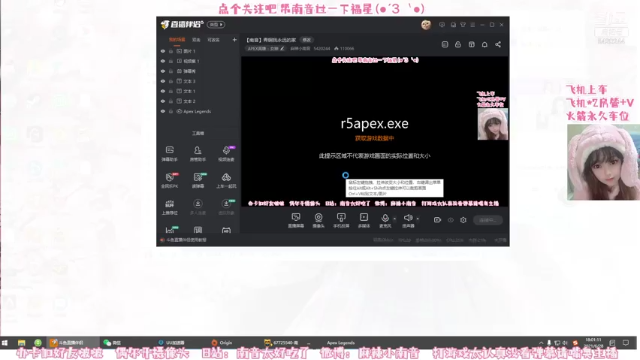
Task: Select the webcam thumbnail in the preview
Action: point(493,124)
